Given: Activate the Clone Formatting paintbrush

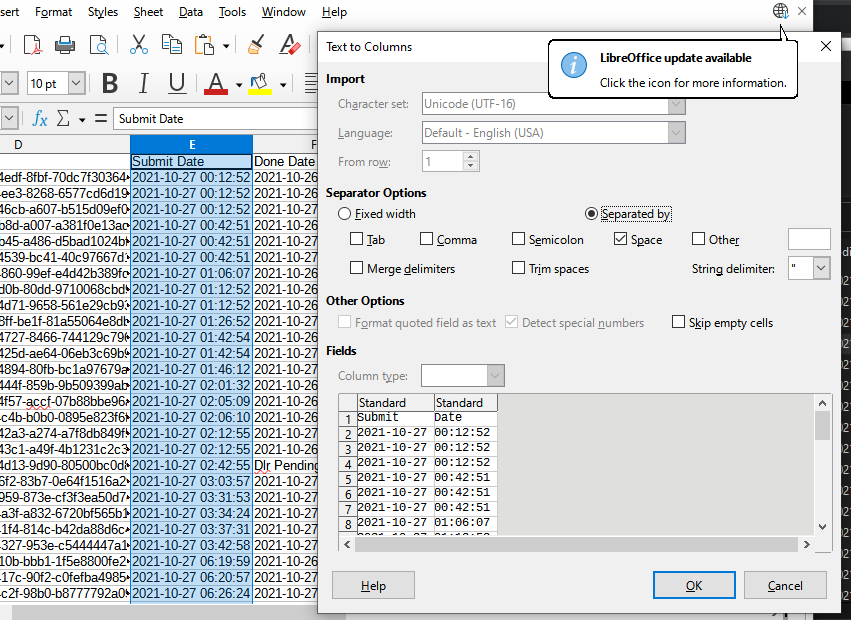Looking at the screenshot, I should pyautogui.click(x=256, y=45).
